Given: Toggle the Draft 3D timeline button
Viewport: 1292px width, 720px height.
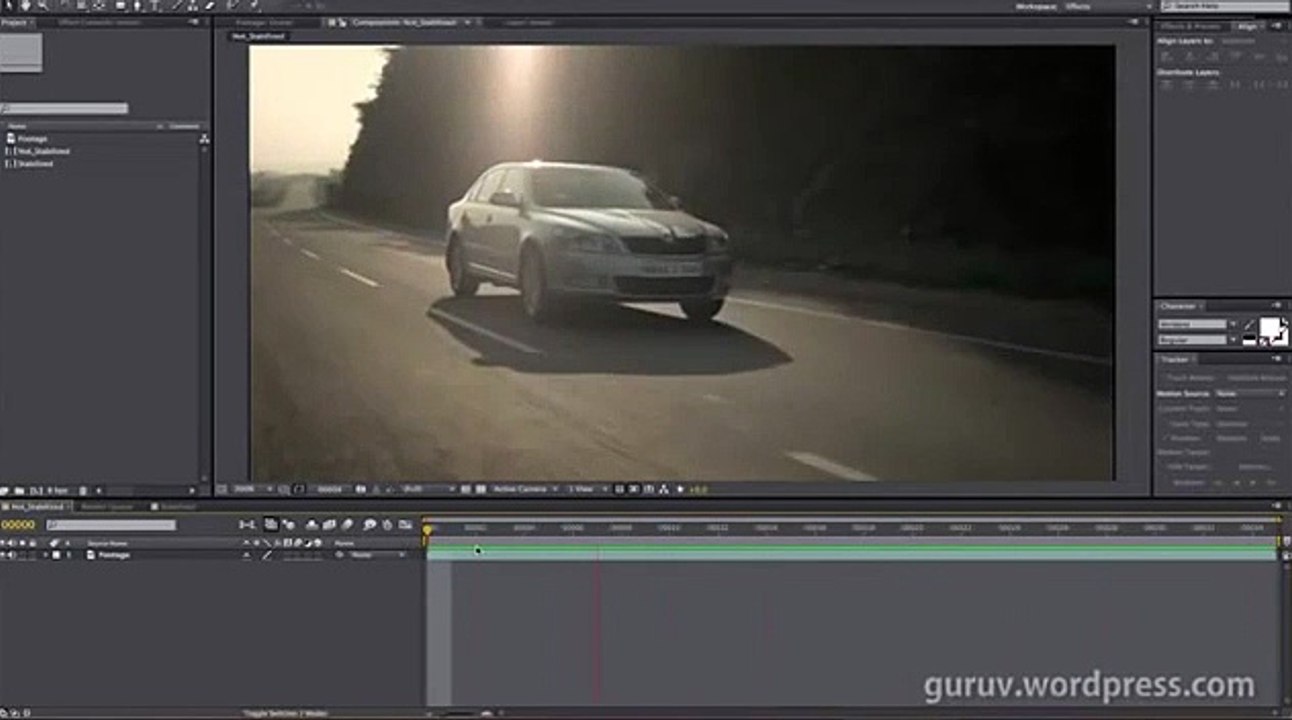Looking at the screenshot, I should pos(290,524).
